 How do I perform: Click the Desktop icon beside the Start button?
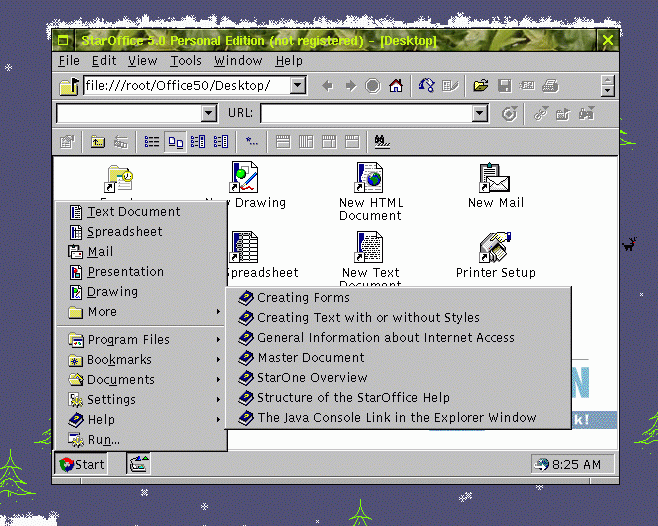pos(138,464)
